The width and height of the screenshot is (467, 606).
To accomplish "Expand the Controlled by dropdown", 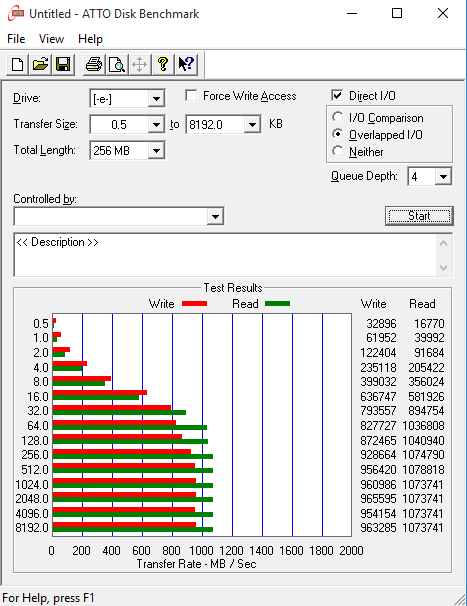I will [215, 216].
